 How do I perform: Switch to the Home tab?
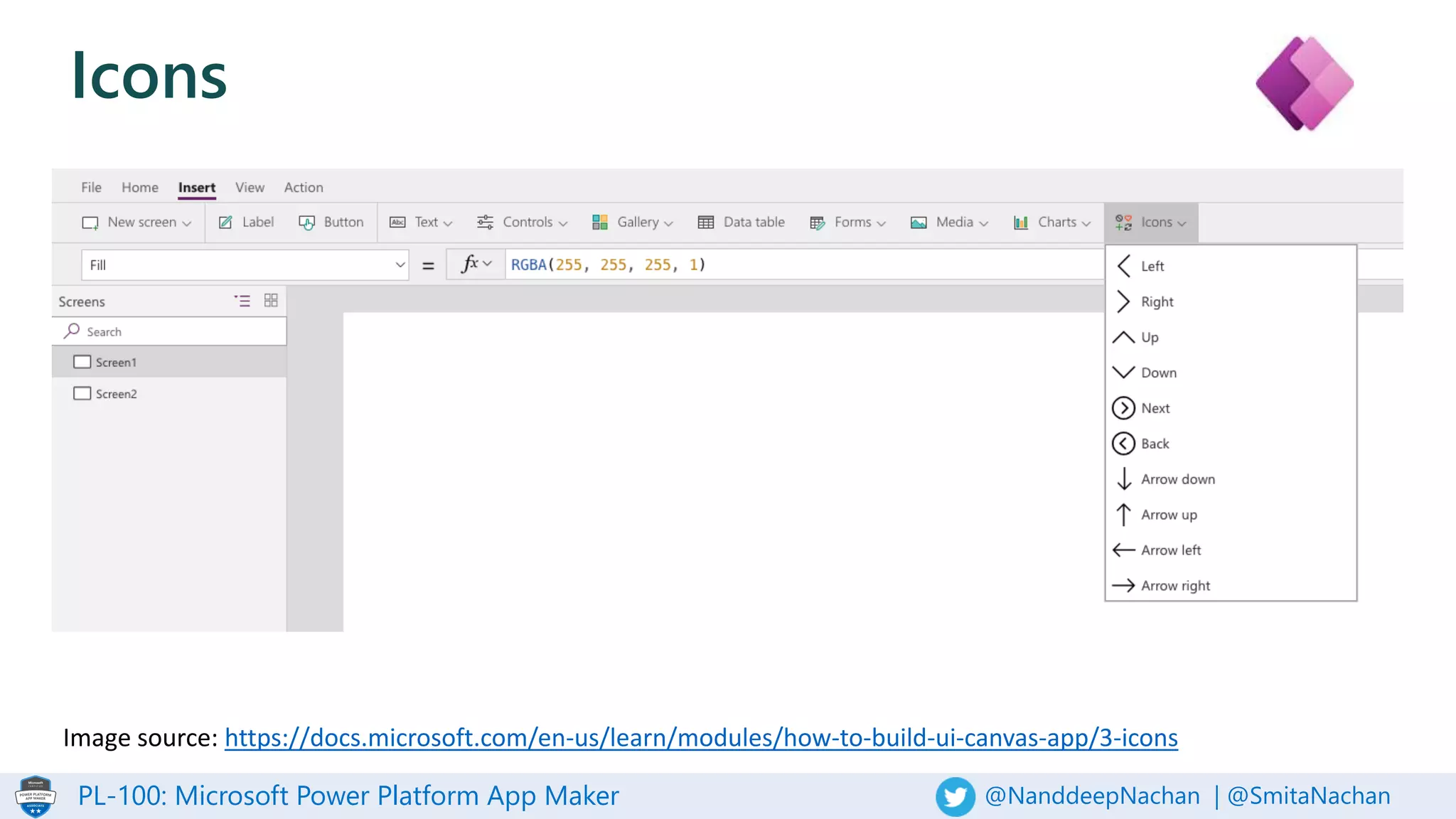(140, 187)
